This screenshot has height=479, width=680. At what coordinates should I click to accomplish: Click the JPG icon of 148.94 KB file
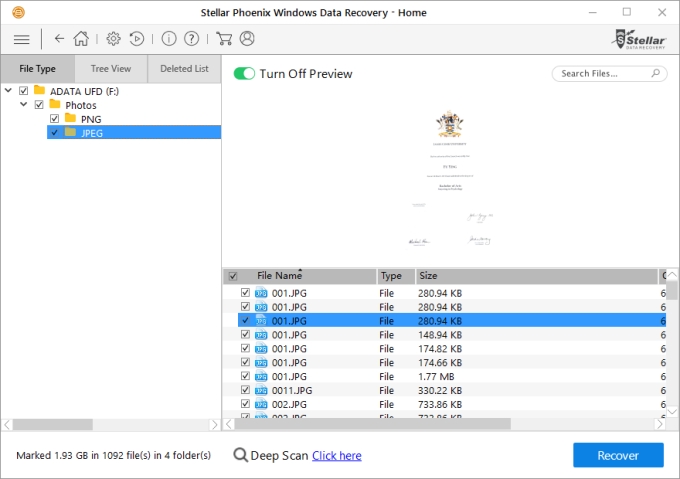(x=261, y=335)
